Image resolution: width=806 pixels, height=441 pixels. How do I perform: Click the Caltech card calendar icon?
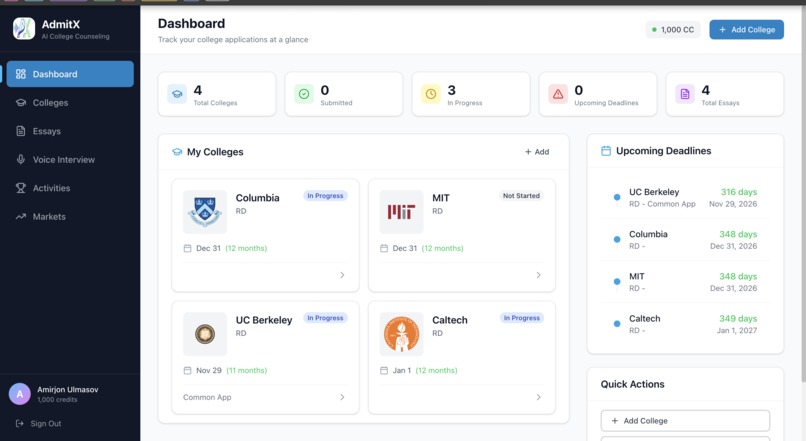tap(384, 371)
